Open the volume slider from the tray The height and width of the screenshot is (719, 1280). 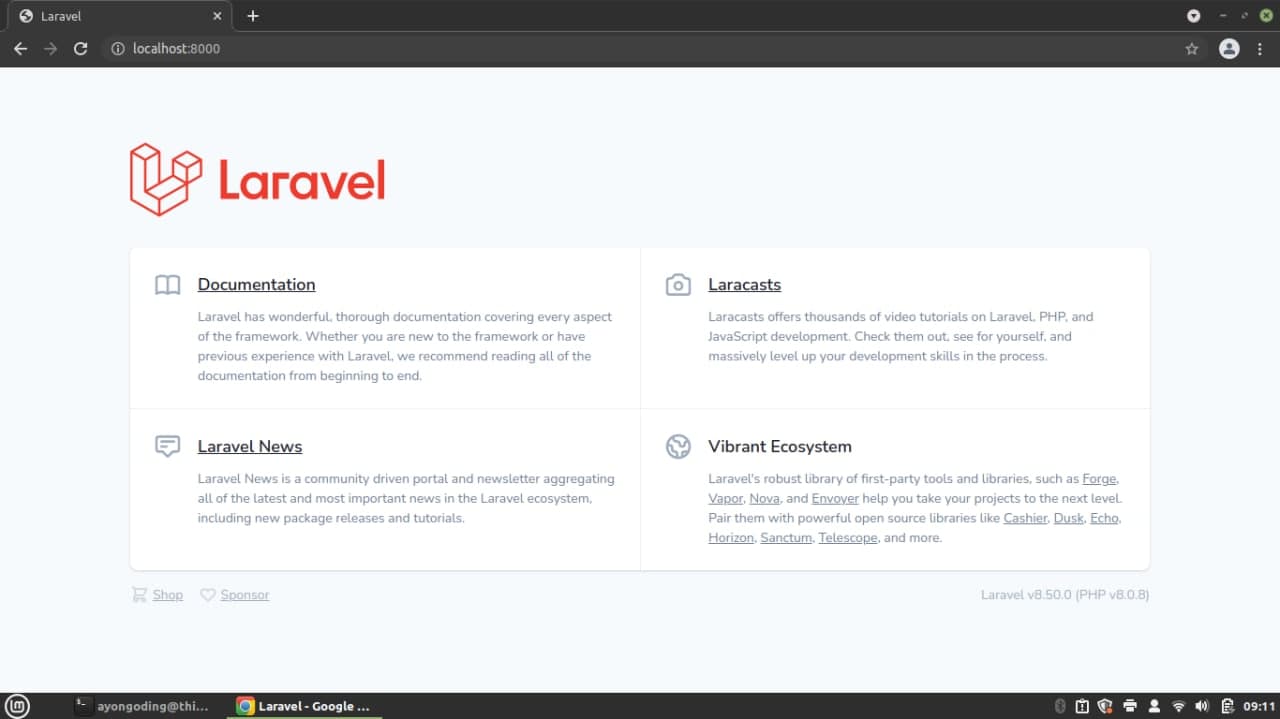click(1204, 706)
